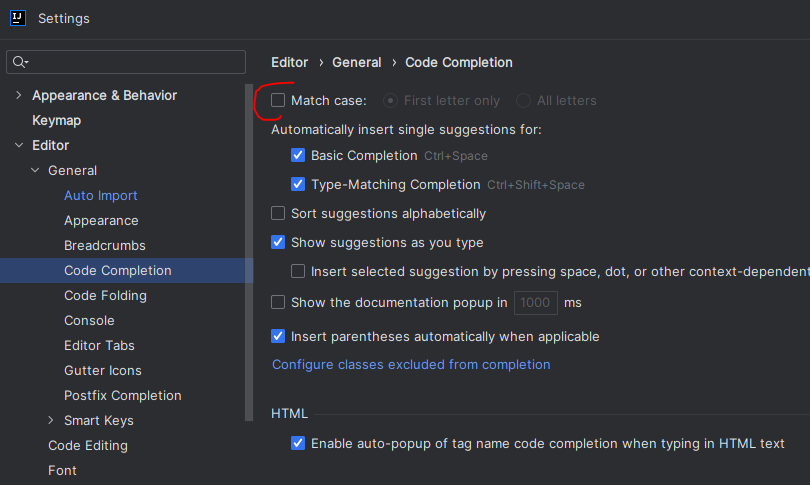Open the Smart Keys page

tap(99, 420)
